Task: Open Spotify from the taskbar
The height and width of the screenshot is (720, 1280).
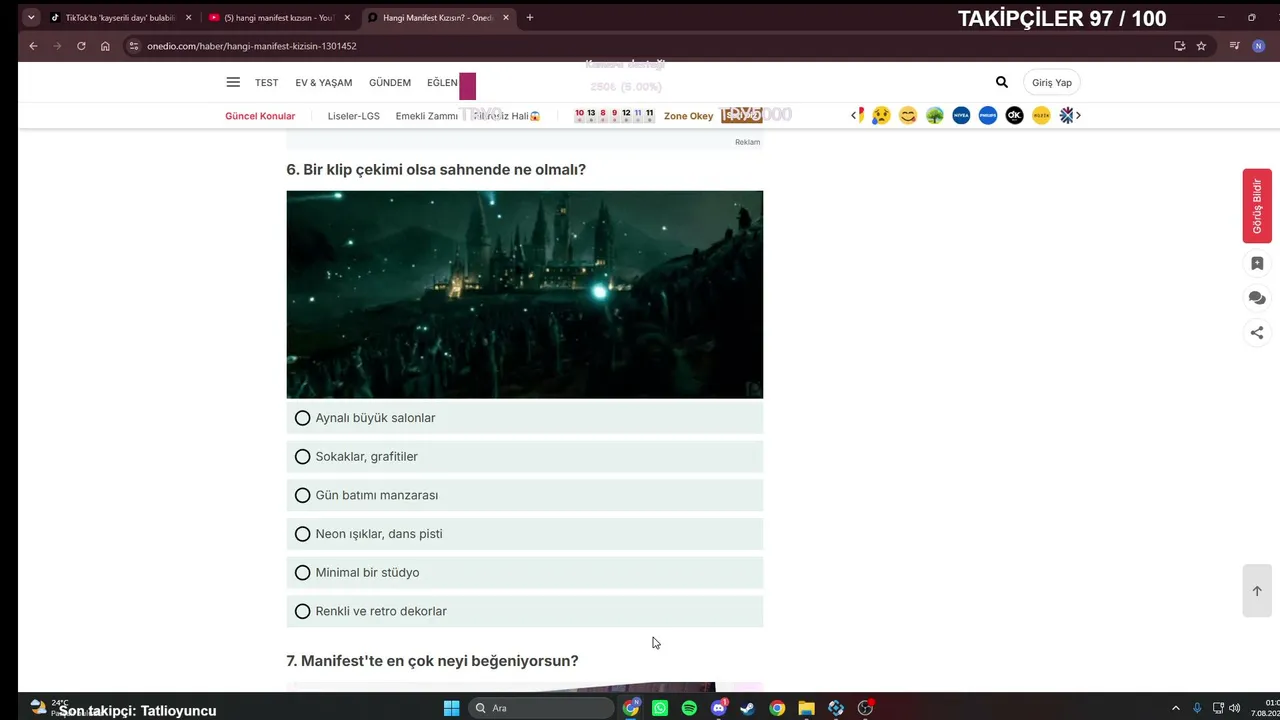Action: coord(689,708)
